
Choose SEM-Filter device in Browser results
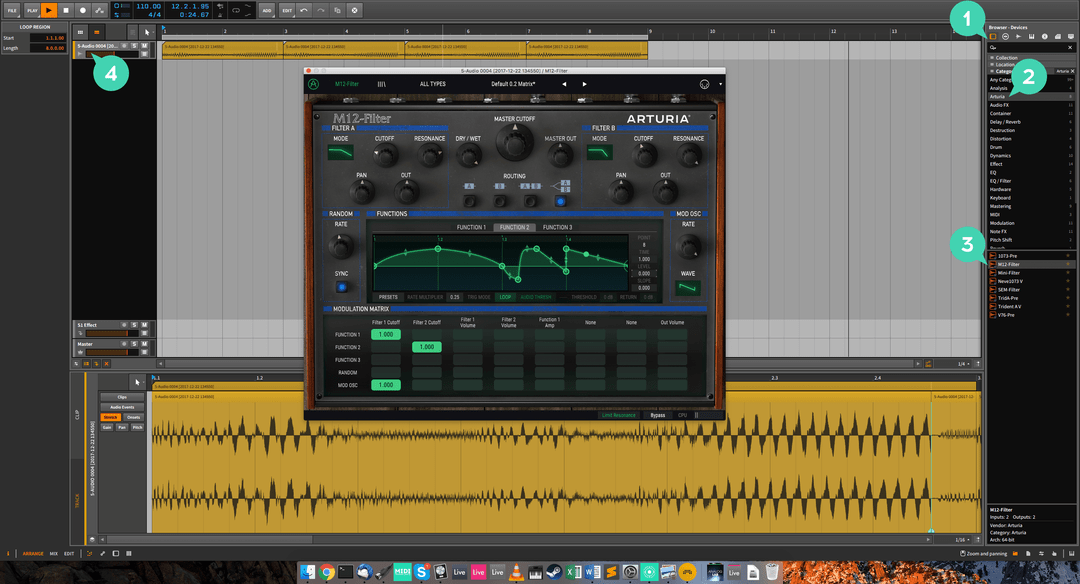coord(1031,290)
